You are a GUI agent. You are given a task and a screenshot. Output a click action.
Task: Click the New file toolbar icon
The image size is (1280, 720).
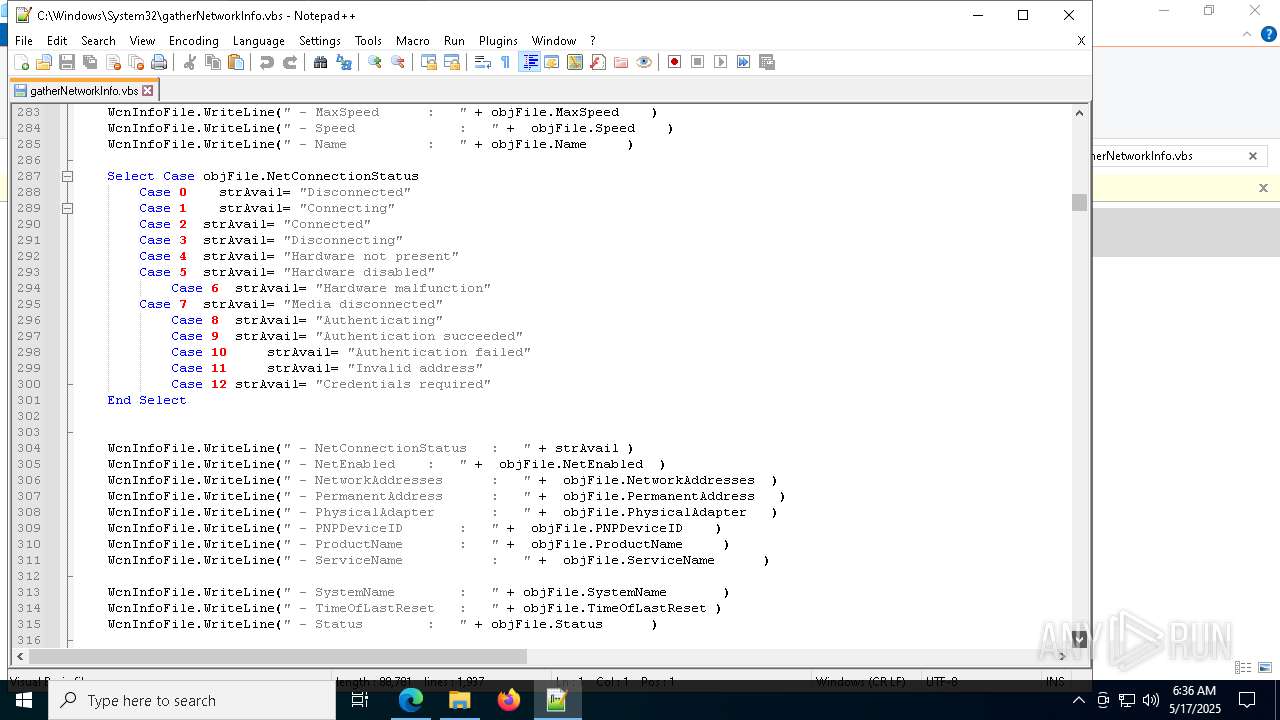pyautogui.click(x=21, y=62)
